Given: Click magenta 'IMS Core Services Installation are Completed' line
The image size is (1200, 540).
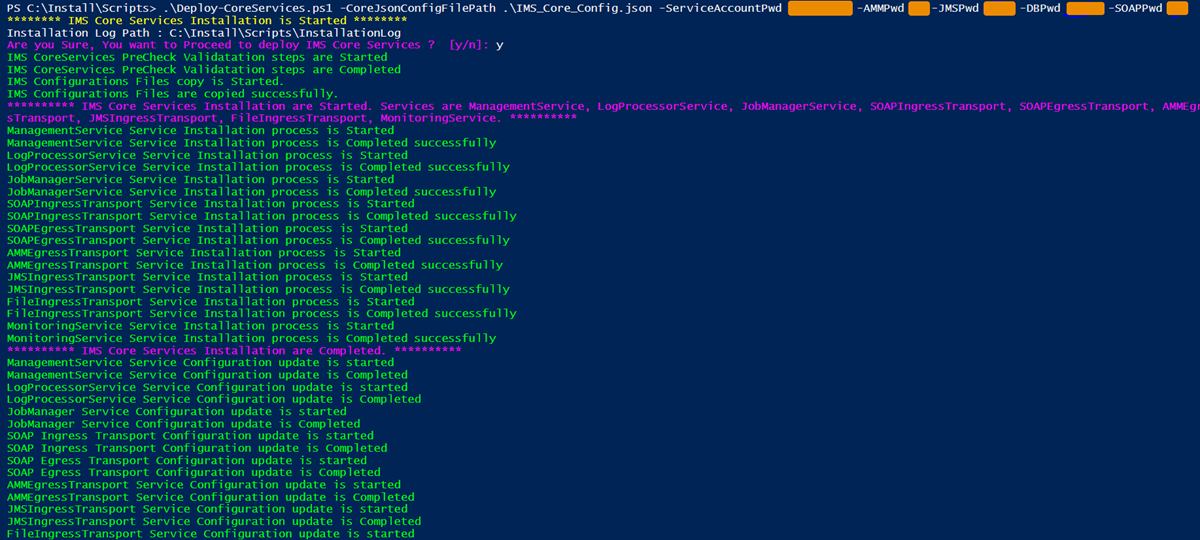Looking at the screenshot, I should point(234,351).
